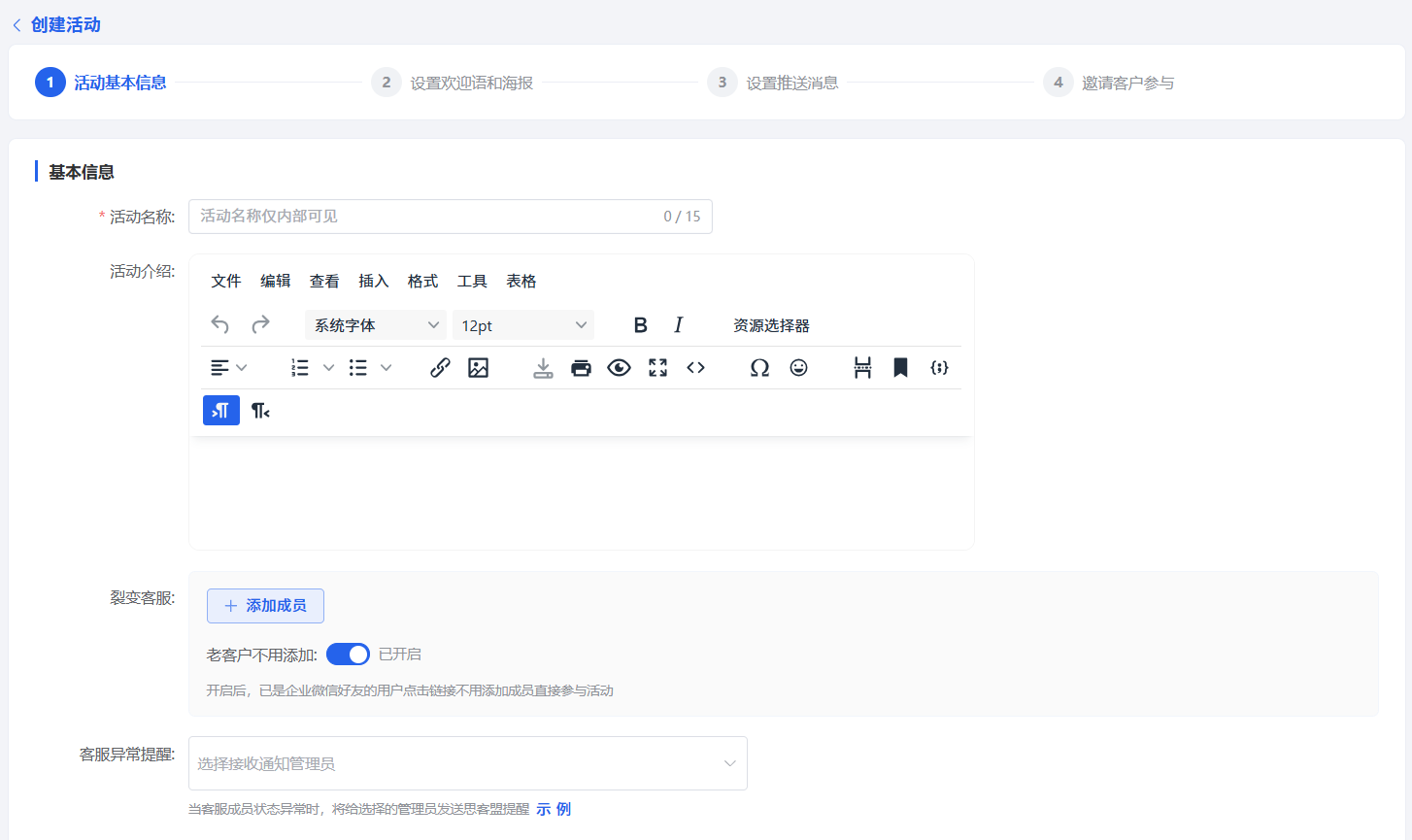
Task: Focus the 活动名称 input field
Action: [x=451, y=217]
